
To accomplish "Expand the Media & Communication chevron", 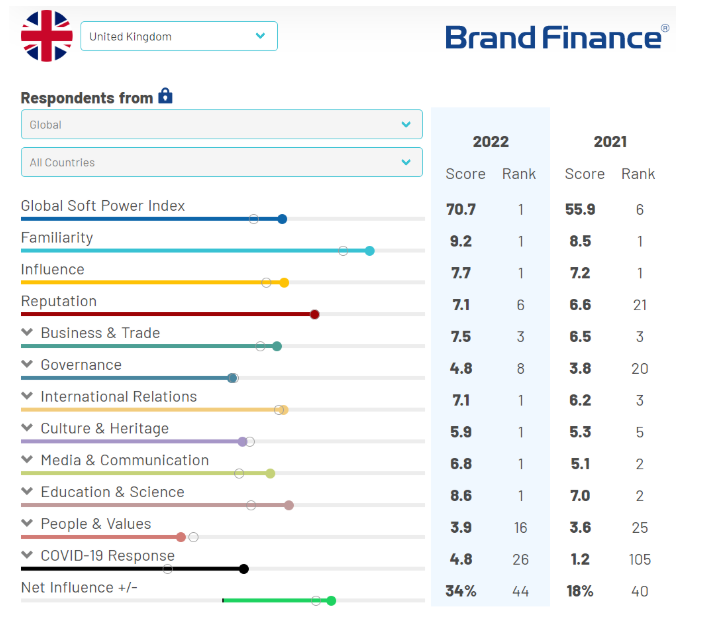I will [27, 461].
